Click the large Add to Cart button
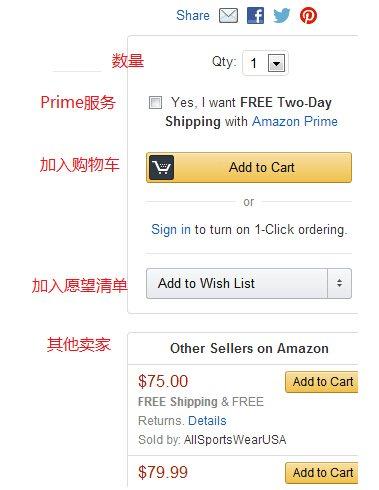 tap(249, 167)
